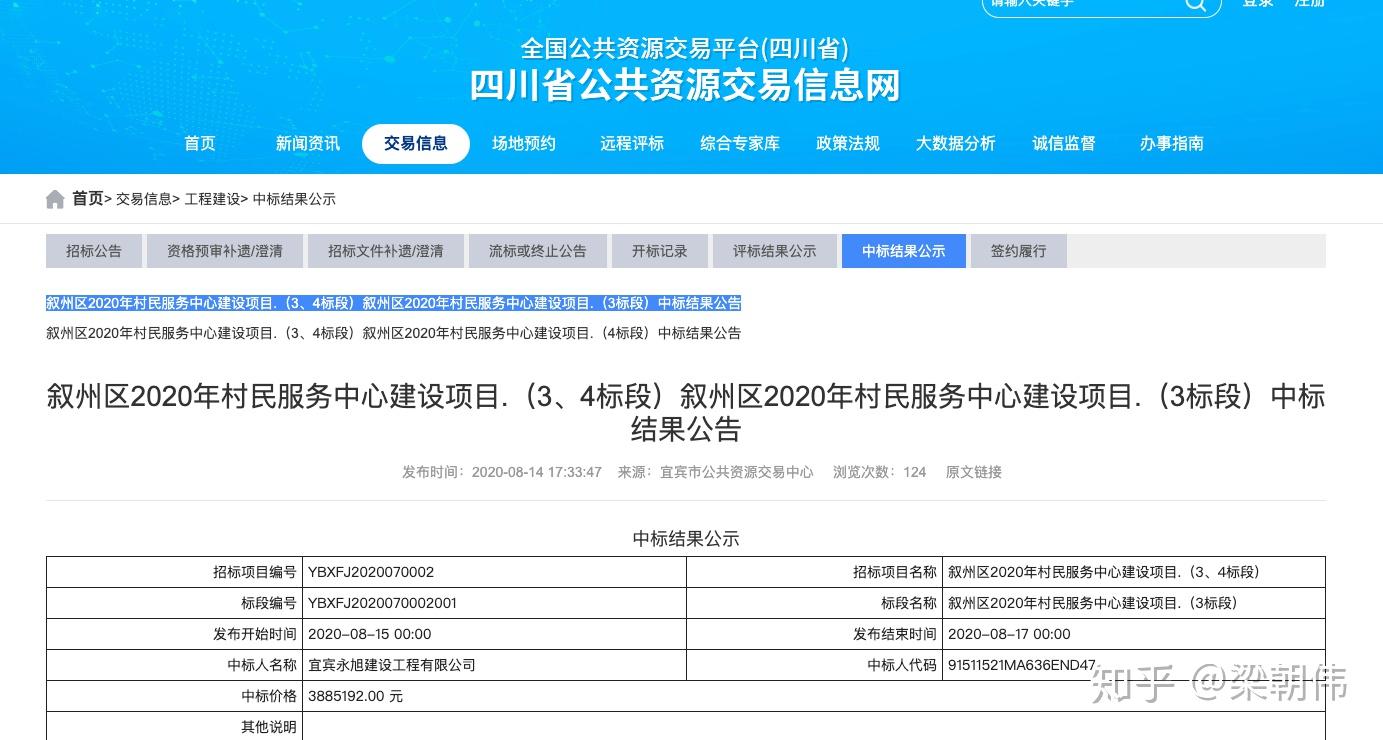Open 办事指南 navigation item
Image resolution: width=1383 pixels, height=740 pixels.
[1172, 144]
